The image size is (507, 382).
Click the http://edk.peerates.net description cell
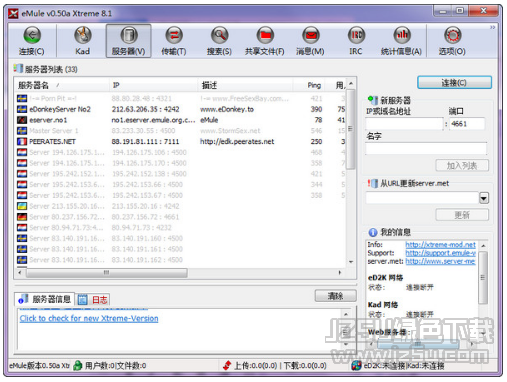237,141
